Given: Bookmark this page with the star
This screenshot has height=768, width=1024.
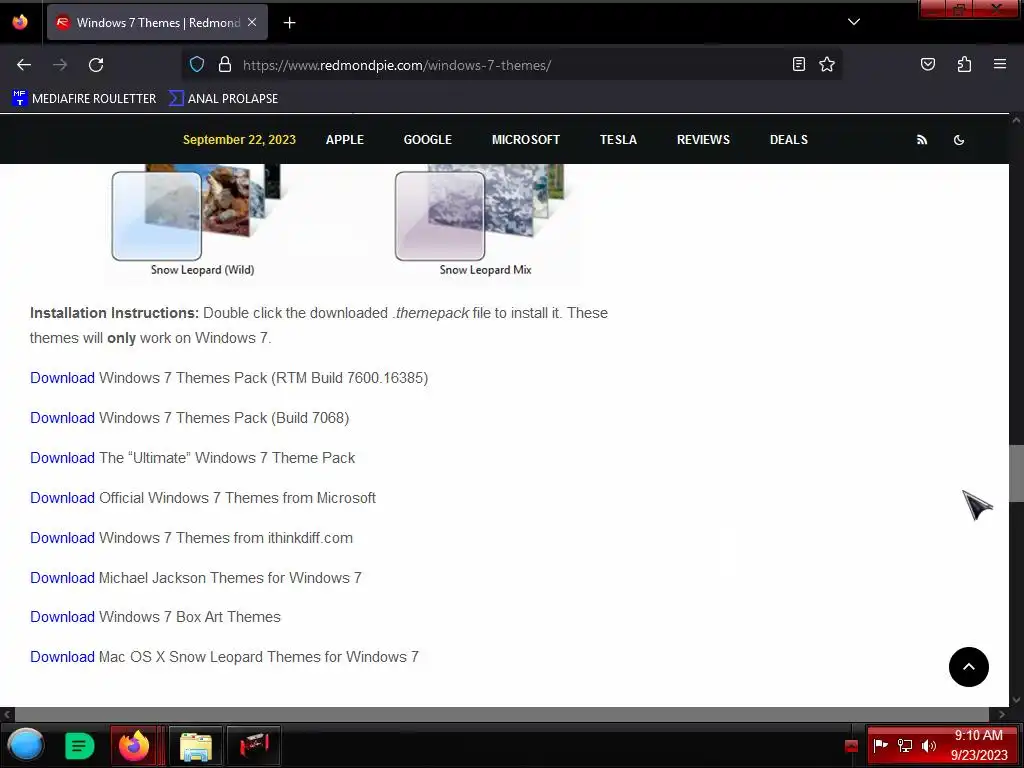Looking at the screenshot, I should (x=827, y=64).
